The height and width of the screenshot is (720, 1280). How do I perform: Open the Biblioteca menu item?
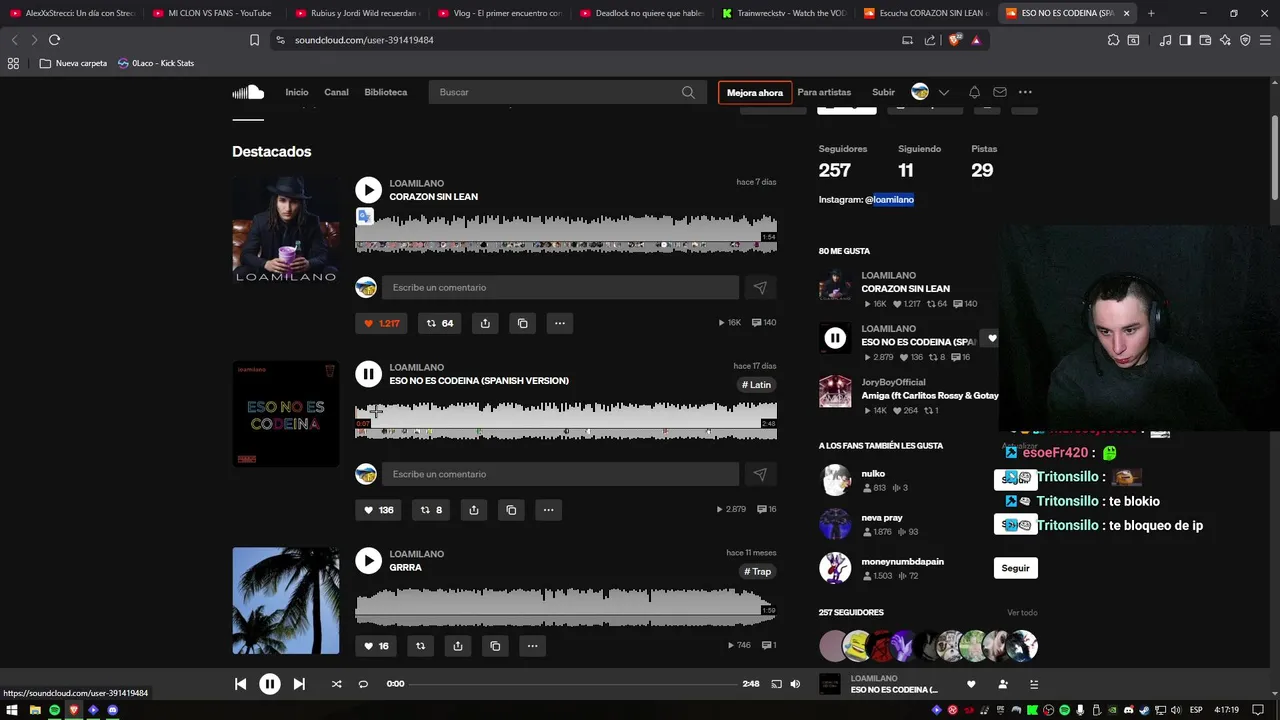(x=386, y=92)
